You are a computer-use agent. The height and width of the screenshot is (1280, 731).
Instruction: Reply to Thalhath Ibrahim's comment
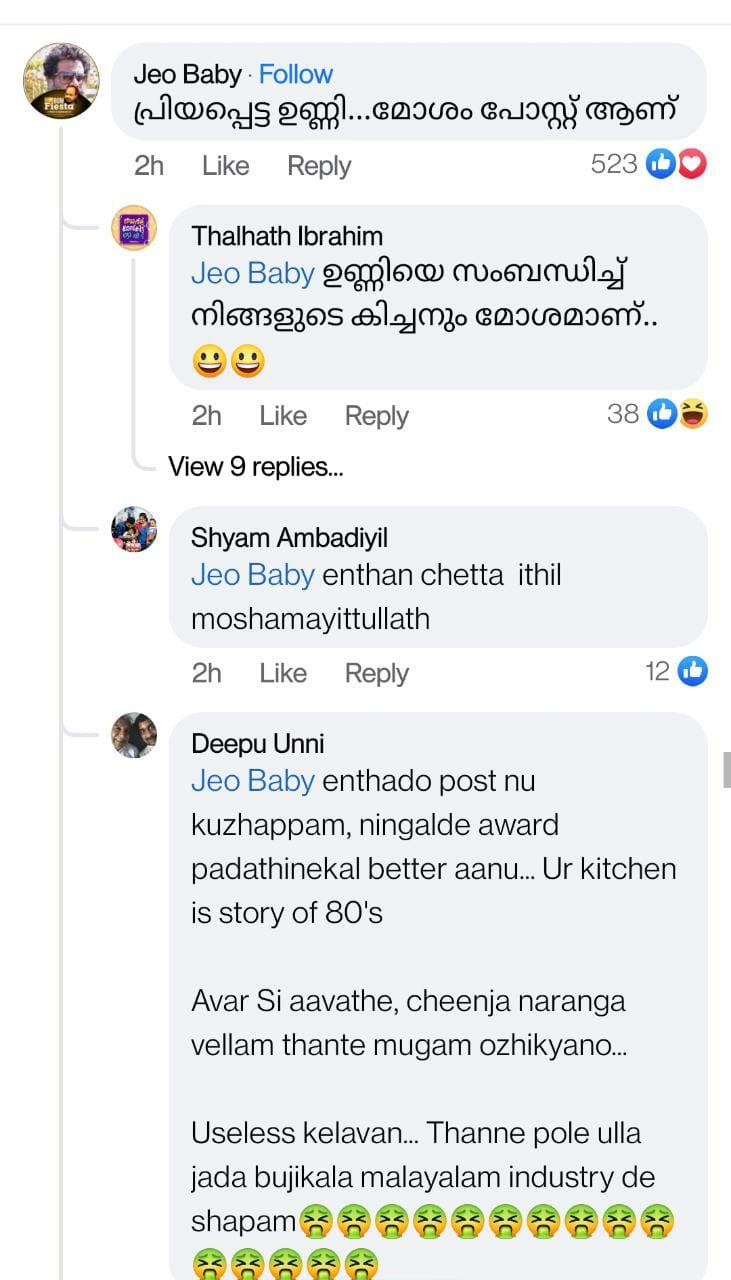(377, 416)
